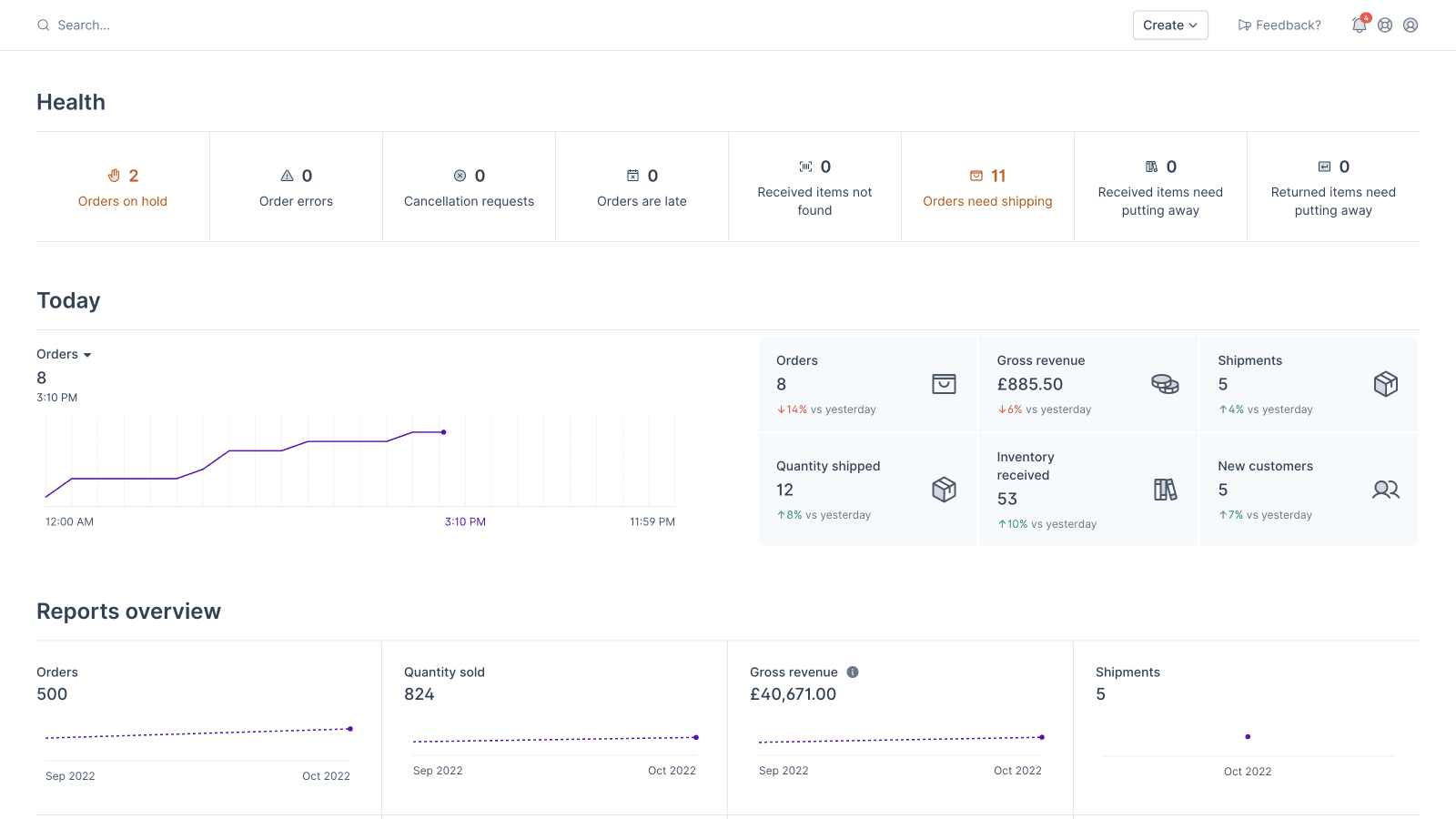The image size is (1456, 819).
Task: Click the Orders need shipping envelope icon
Action: (973, 176)
